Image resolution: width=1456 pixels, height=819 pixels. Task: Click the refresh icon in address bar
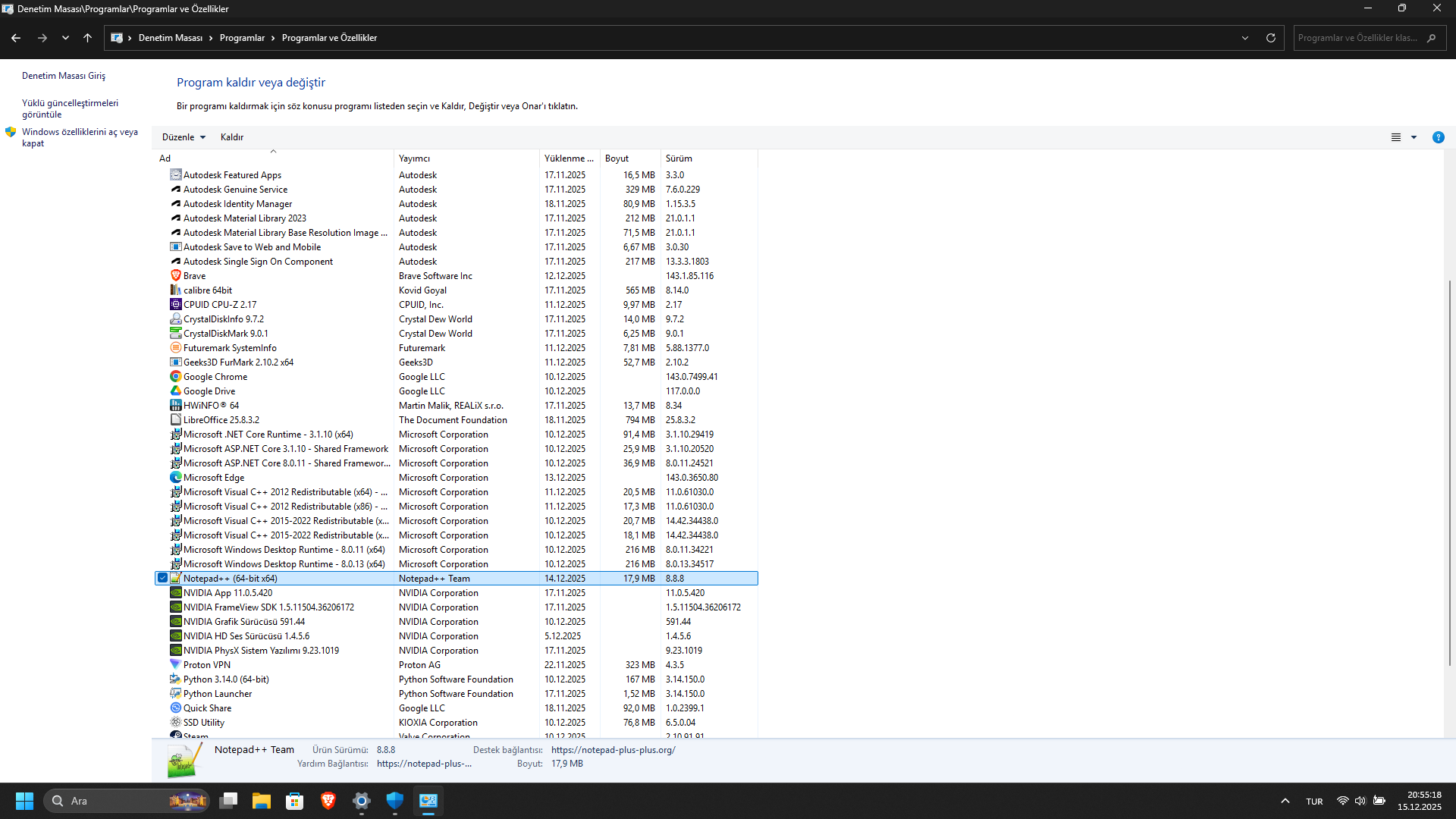pos(1271,38)
